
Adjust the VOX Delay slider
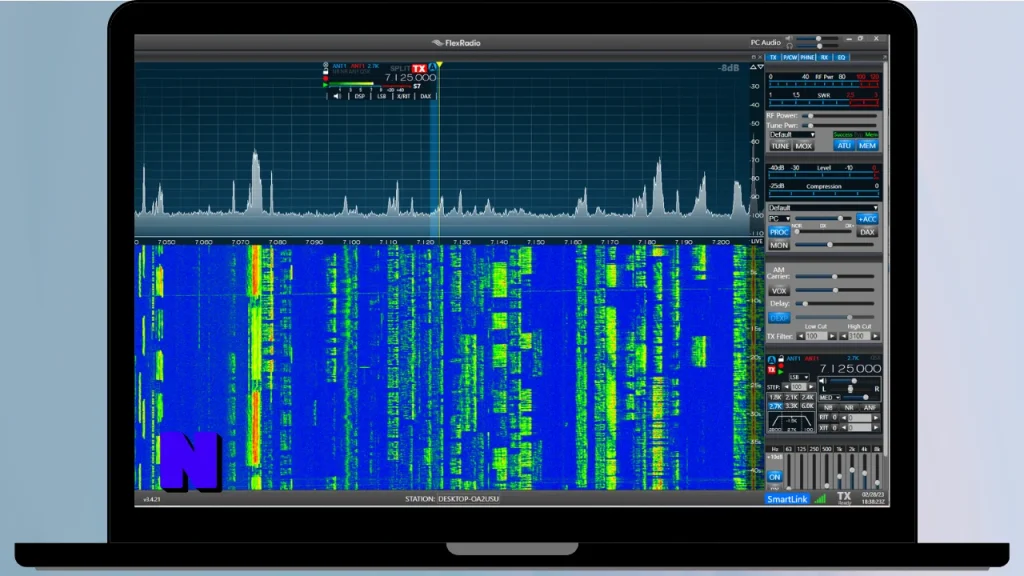[x=834, y=304]
